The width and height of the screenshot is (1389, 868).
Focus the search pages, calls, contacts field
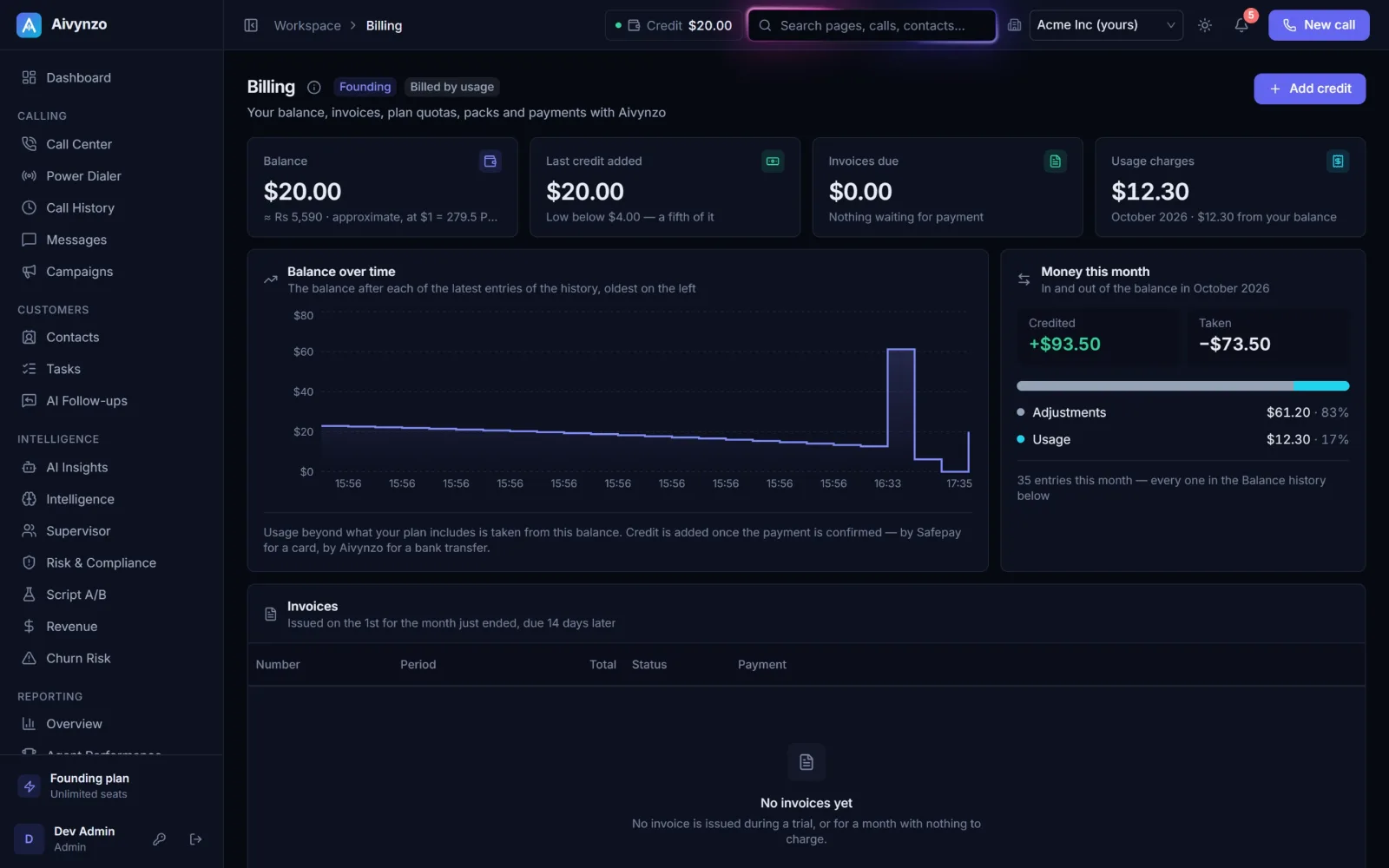click(872, 25)
